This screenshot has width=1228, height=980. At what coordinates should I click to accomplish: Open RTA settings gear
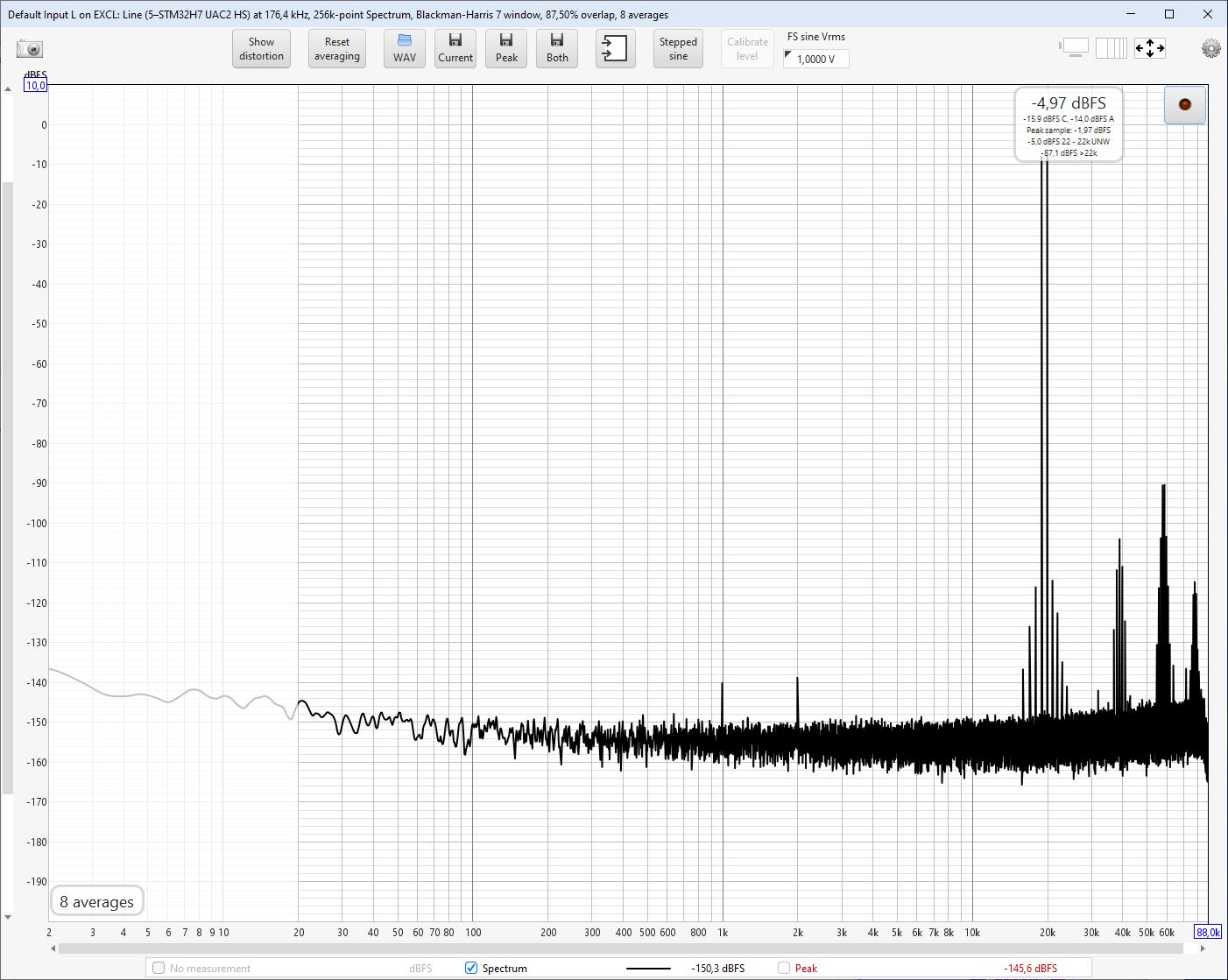tap(1210, 49)
